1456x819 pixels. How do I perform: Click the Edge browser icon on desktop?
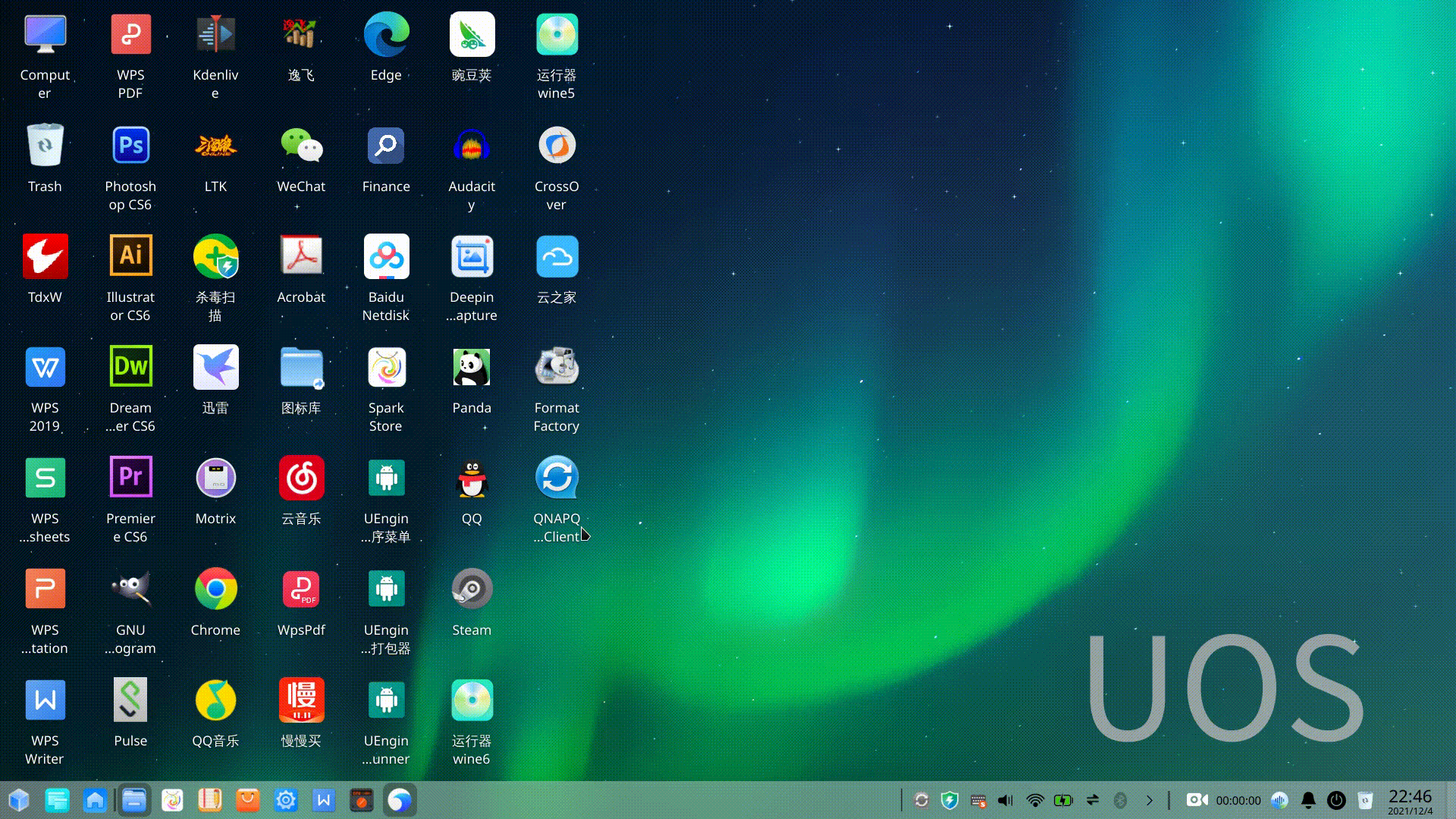pyautogui.click(x=386, y=34)
